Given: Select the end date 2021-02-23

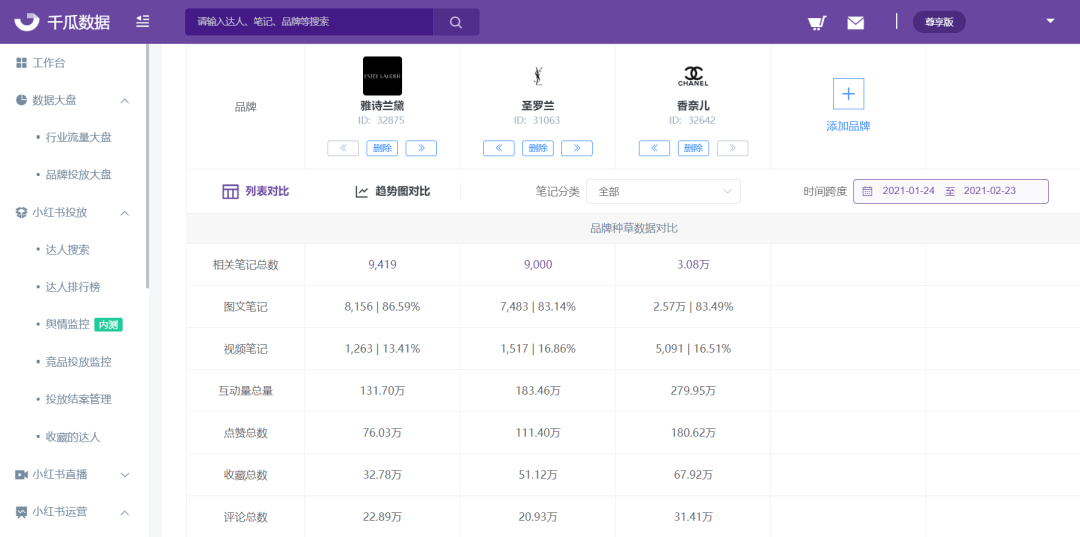Looking at the screenshot, I should click(x=990, y=191).
